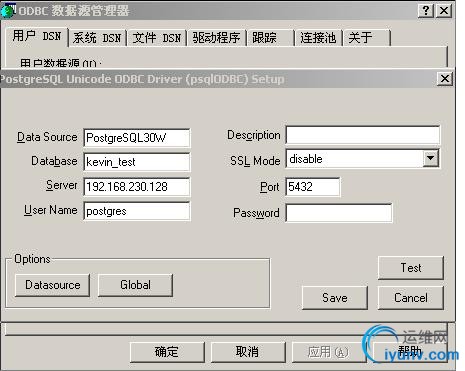Screen dimensions: 465x371
Task: Close the psqlODBC Setup dialog
Action: (x=445, y=79)
